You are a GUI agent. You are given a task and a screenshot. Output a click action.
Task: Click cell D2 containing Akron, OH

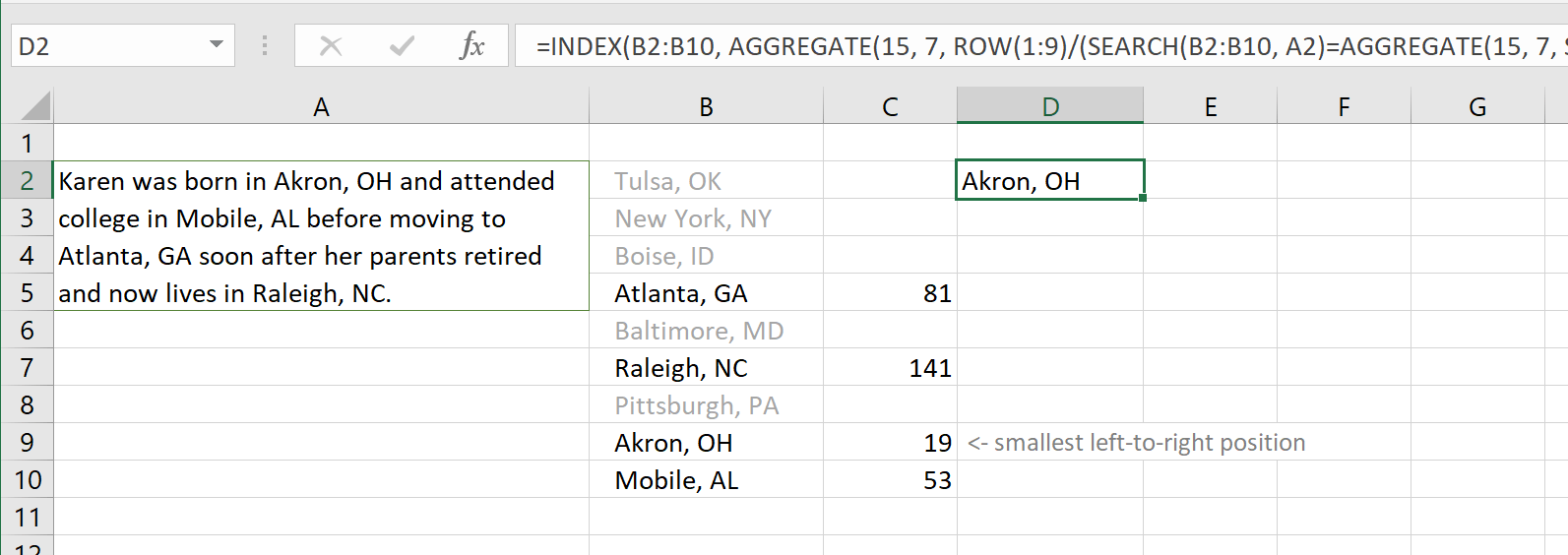click(1049, 181)
